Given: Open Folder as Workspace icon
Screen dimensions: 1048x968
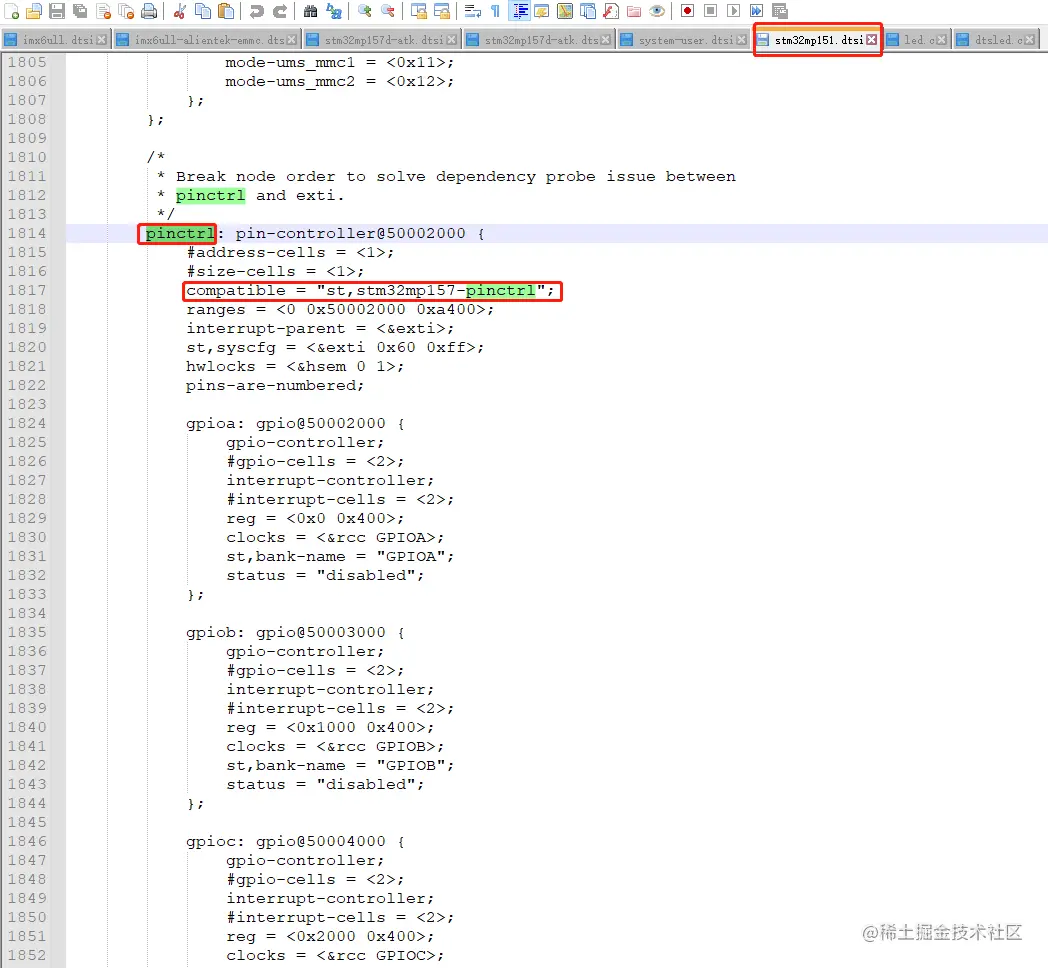Looking at the screenshot, I should pyautogui.click(x=634, y=11).
